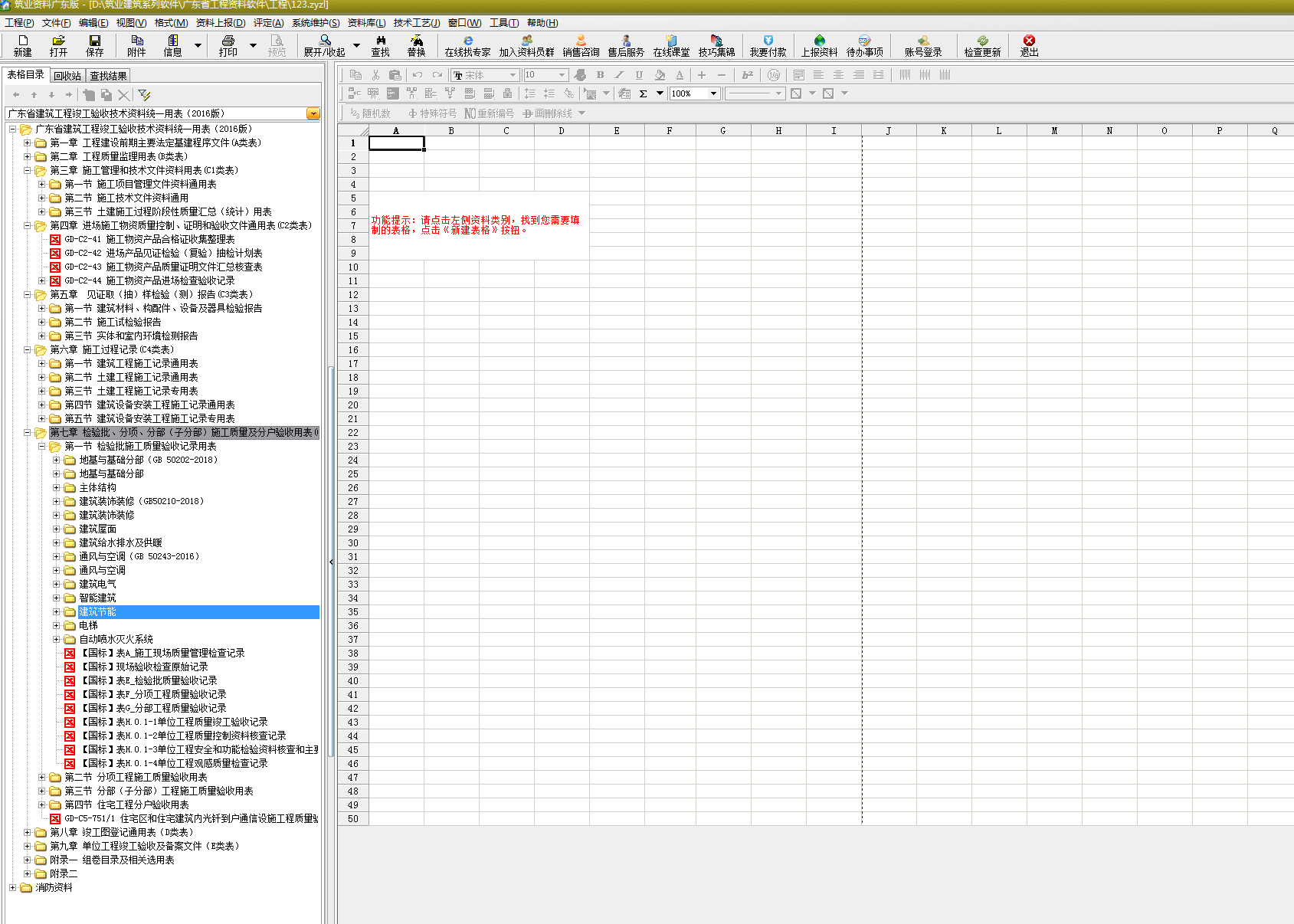Select GD-C2-41 施工物资产品合格证收集整理表
Image resolution: width=1294 pixels, height=924 pixels.
coord(149,240)
